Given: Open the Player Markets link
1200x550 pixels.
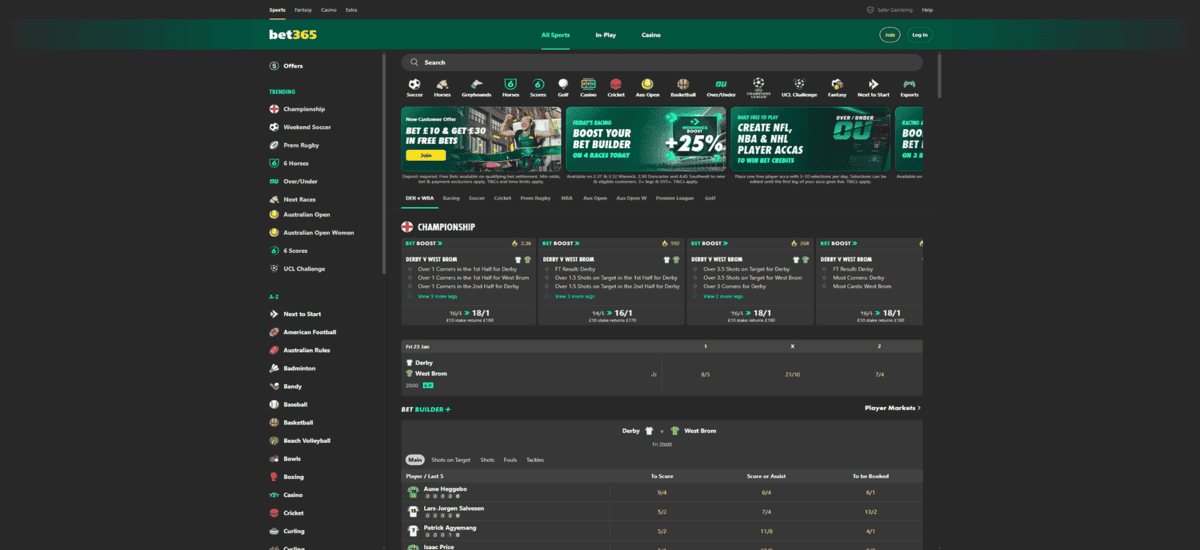Looking at the screenshot, I should pyautogui.click(x=893, y=408).
